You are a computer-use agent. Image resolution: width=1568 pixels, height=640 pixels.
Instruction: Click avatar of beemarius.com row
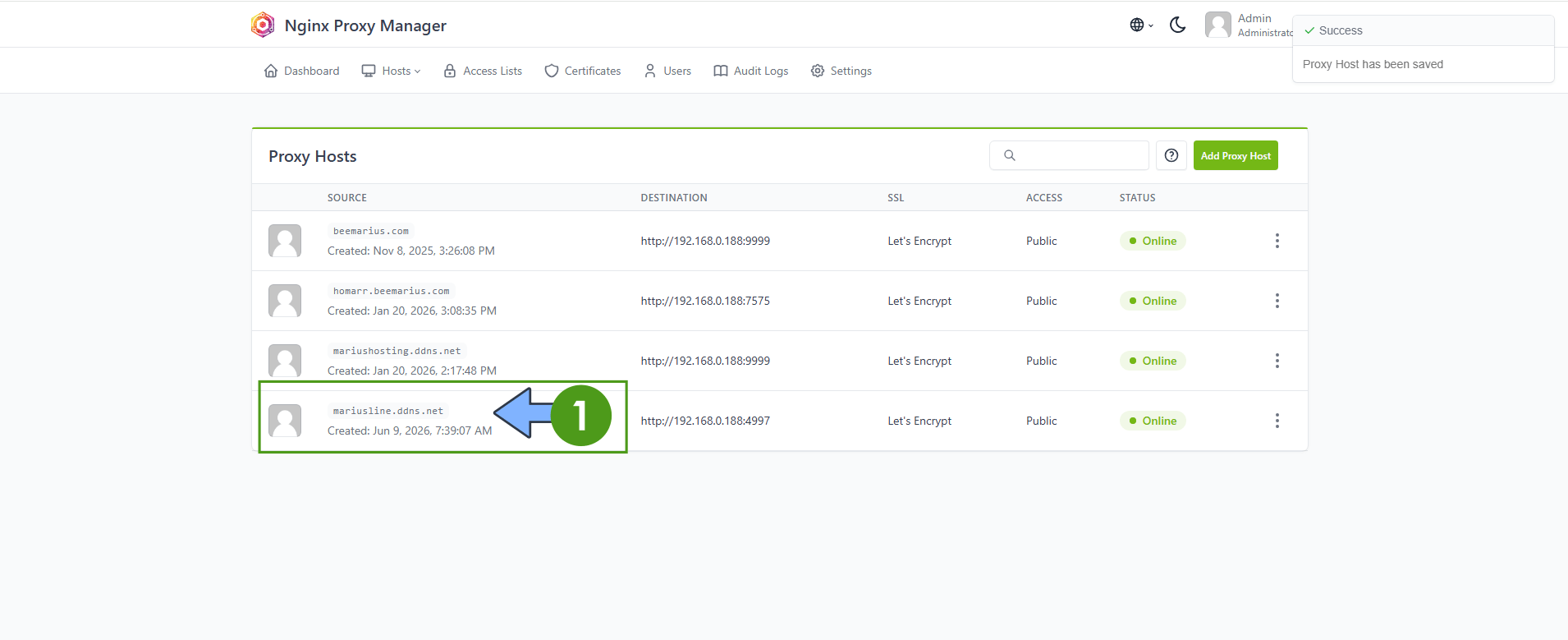pyautogui.click(x=285, y=241)
